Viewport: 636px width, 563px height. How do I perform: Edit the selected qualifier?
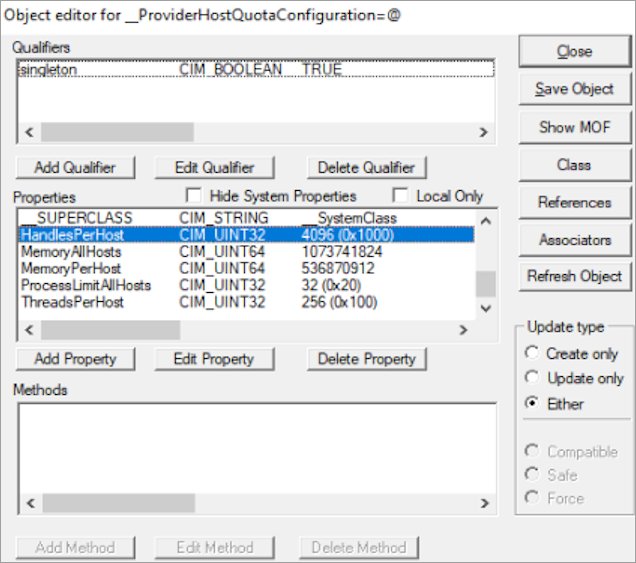pos(215,168)
